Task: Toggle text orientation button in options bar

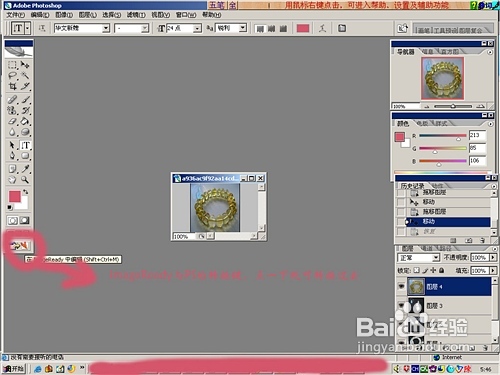Action: (42, 28)
